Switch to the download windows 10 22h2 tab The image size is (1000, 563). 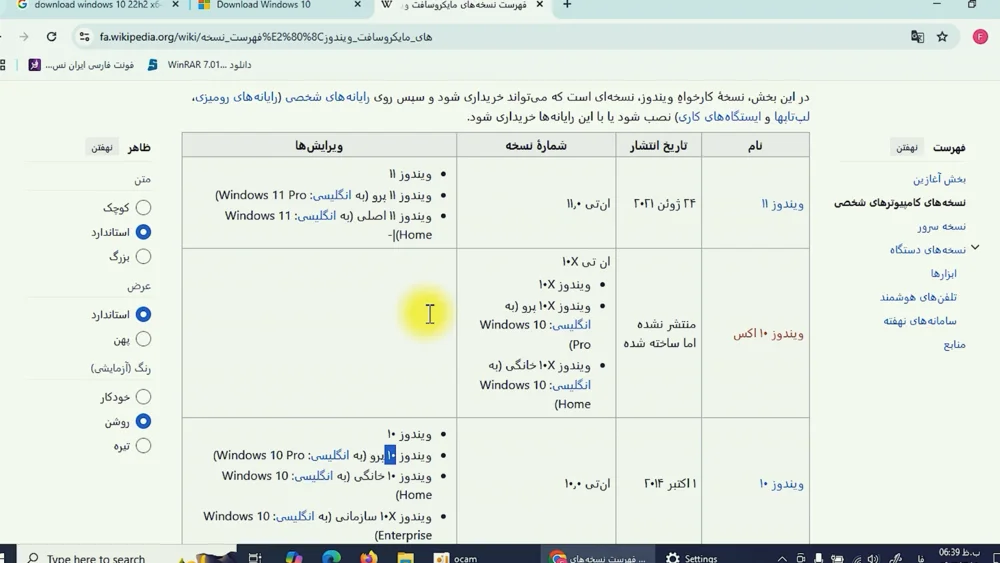[x=97, y=6]
